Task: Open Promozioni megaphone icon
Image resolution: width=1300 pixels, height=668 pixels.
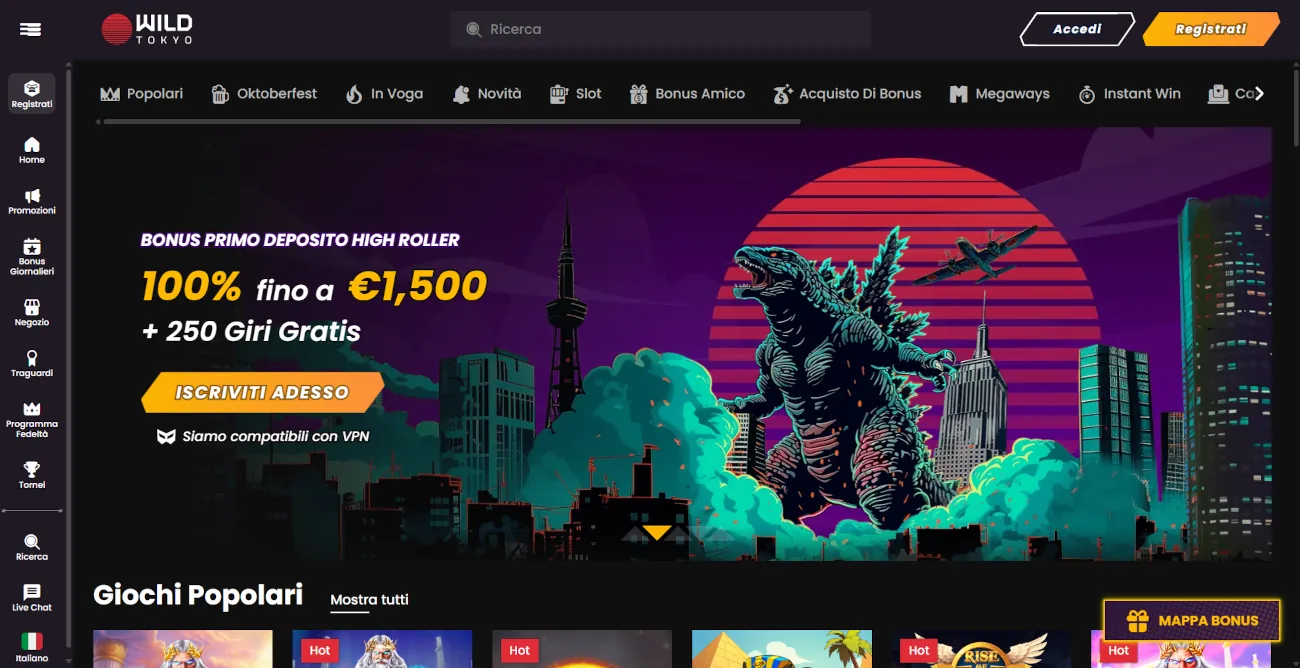Action: click(32, 196)
